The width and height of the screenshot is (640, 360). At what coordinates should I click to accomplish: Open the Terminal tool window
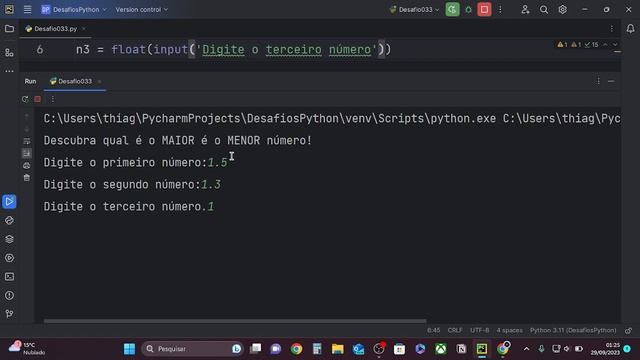click(9, 277)
